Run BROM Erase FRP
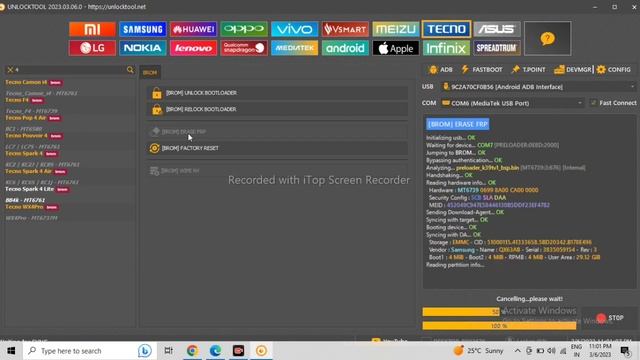This screenshot has height=360, width=640. pyautogui.click(x=278, y=131)
